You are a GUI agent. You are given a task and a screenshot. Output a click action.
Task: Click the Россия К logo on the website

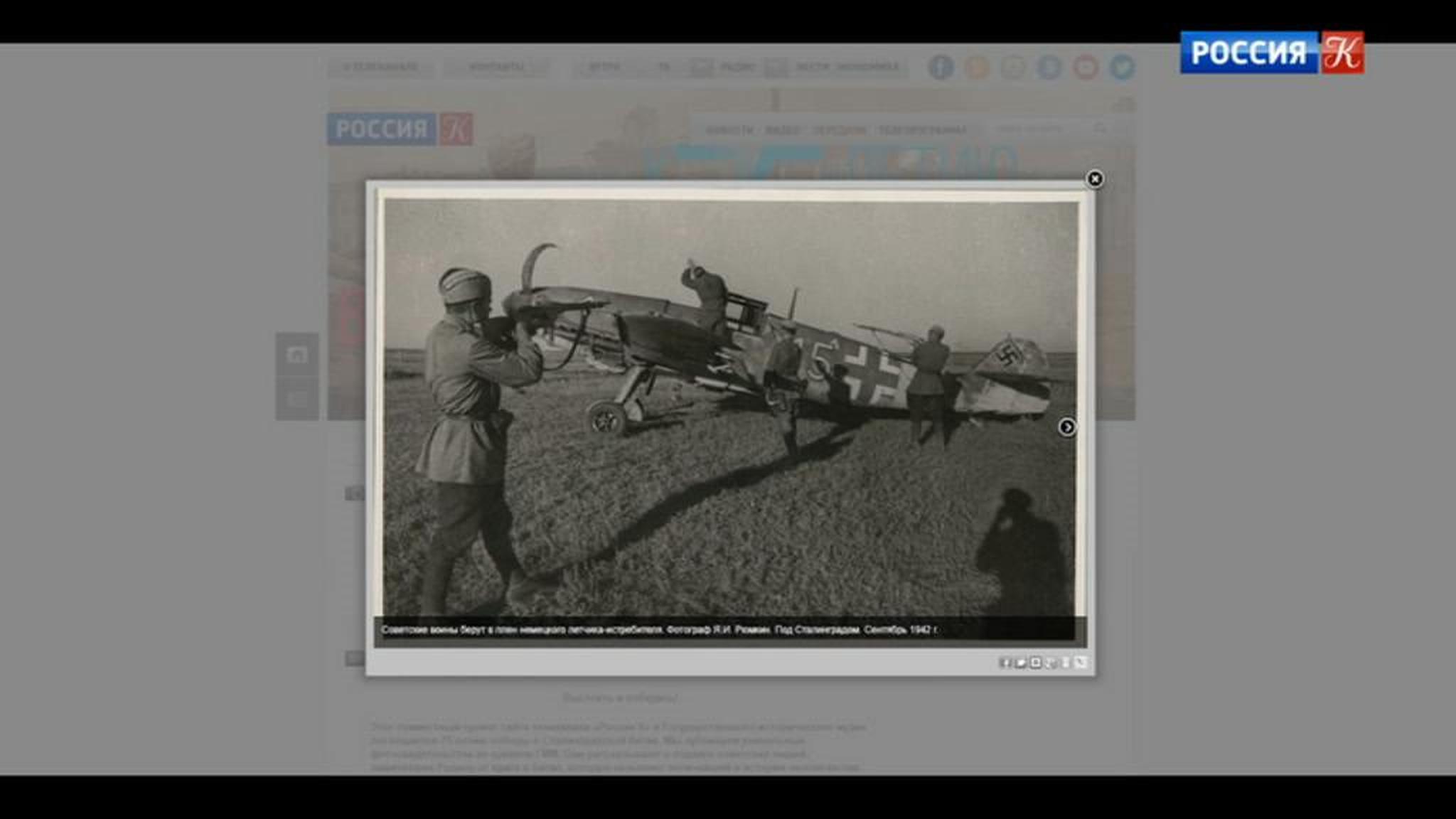[x=400, y=129]
